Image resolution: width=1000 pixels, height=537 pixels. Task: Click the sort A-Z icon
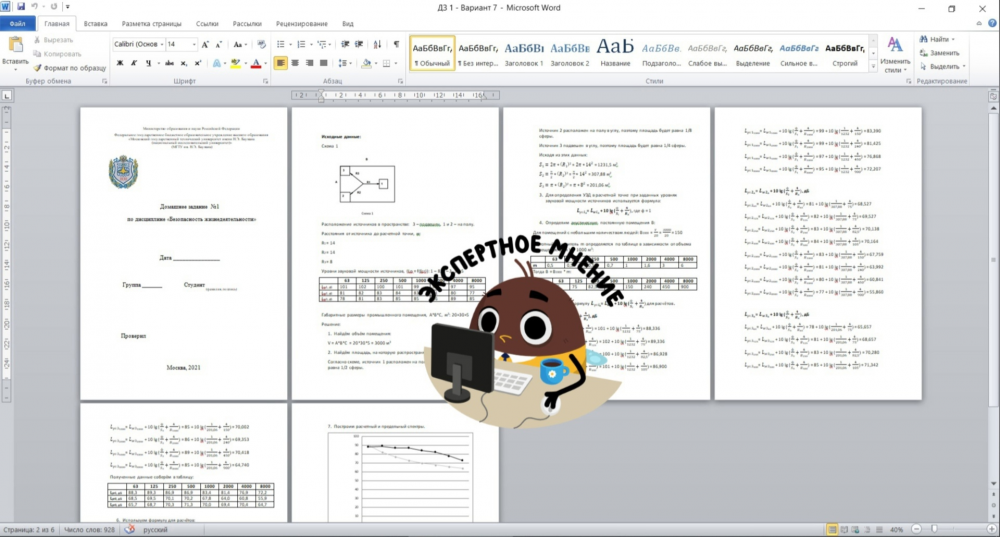pyautogui.click(x=375, y=44)
